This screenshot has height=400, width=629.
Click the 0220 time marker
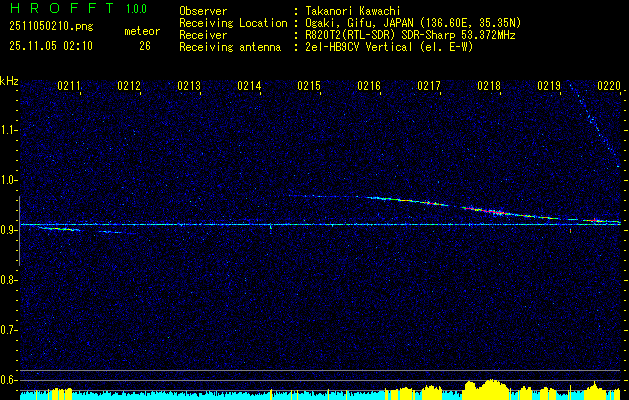[609, 85]
